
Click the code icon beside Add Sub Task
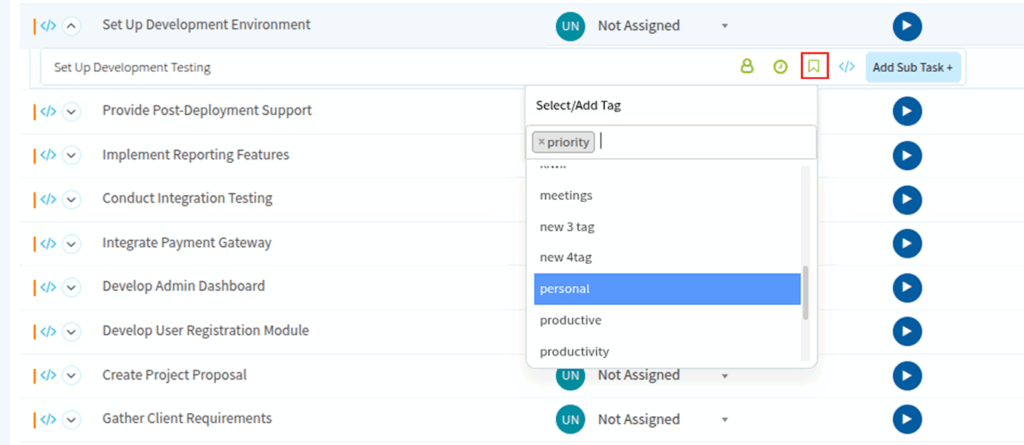pos(846,67)
